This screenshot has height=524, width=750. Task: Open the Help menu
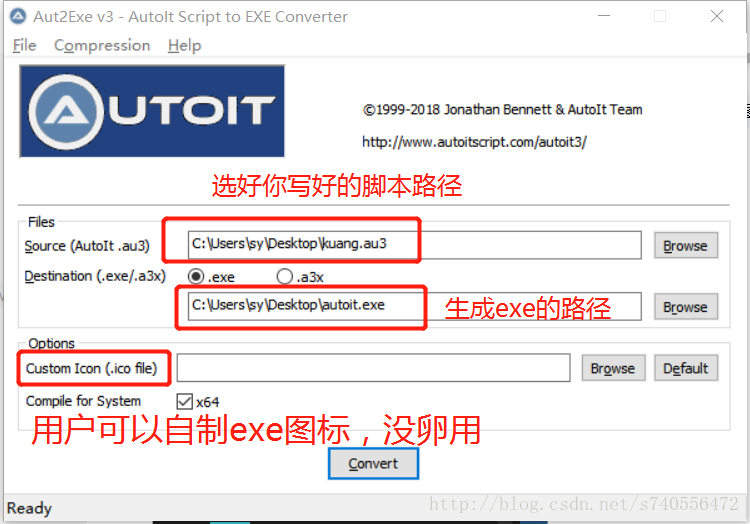tap(185, 45)
